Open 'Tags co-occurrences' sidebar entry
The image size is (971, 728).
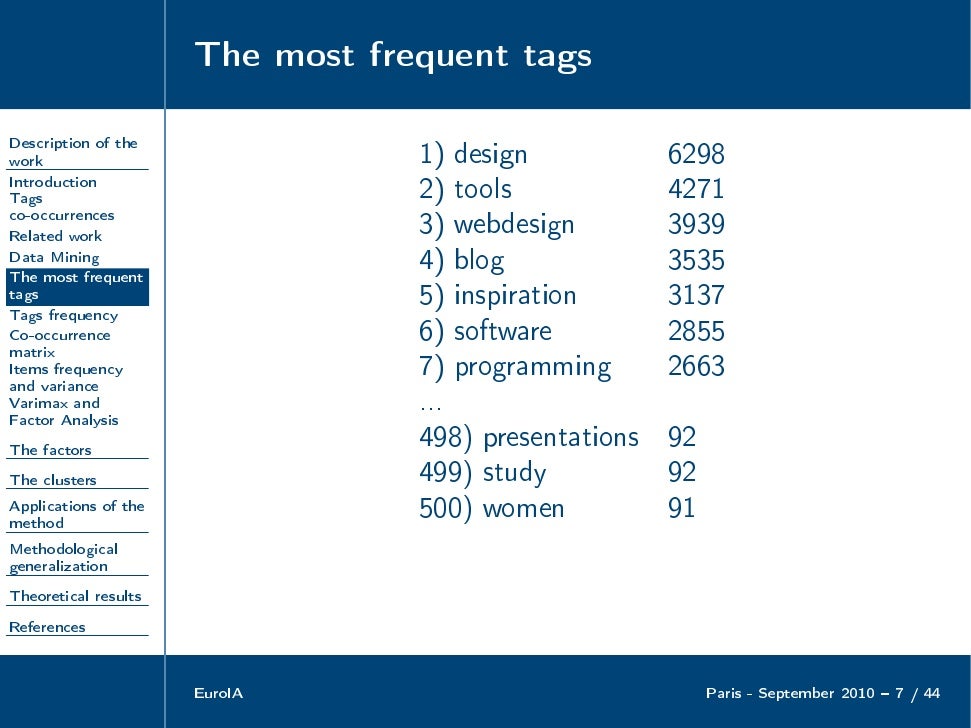click(61, 207)
